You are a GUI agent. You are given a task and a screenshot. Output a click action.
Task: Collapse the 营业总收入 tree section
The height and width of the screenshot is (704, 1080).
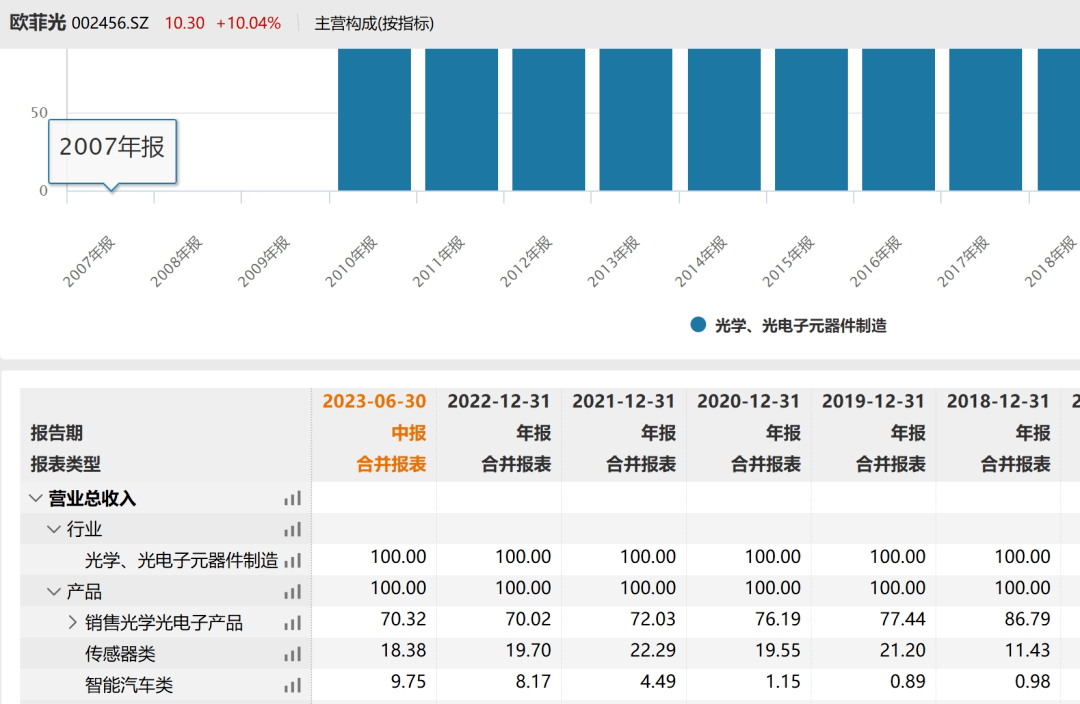[x=36, y=498]
